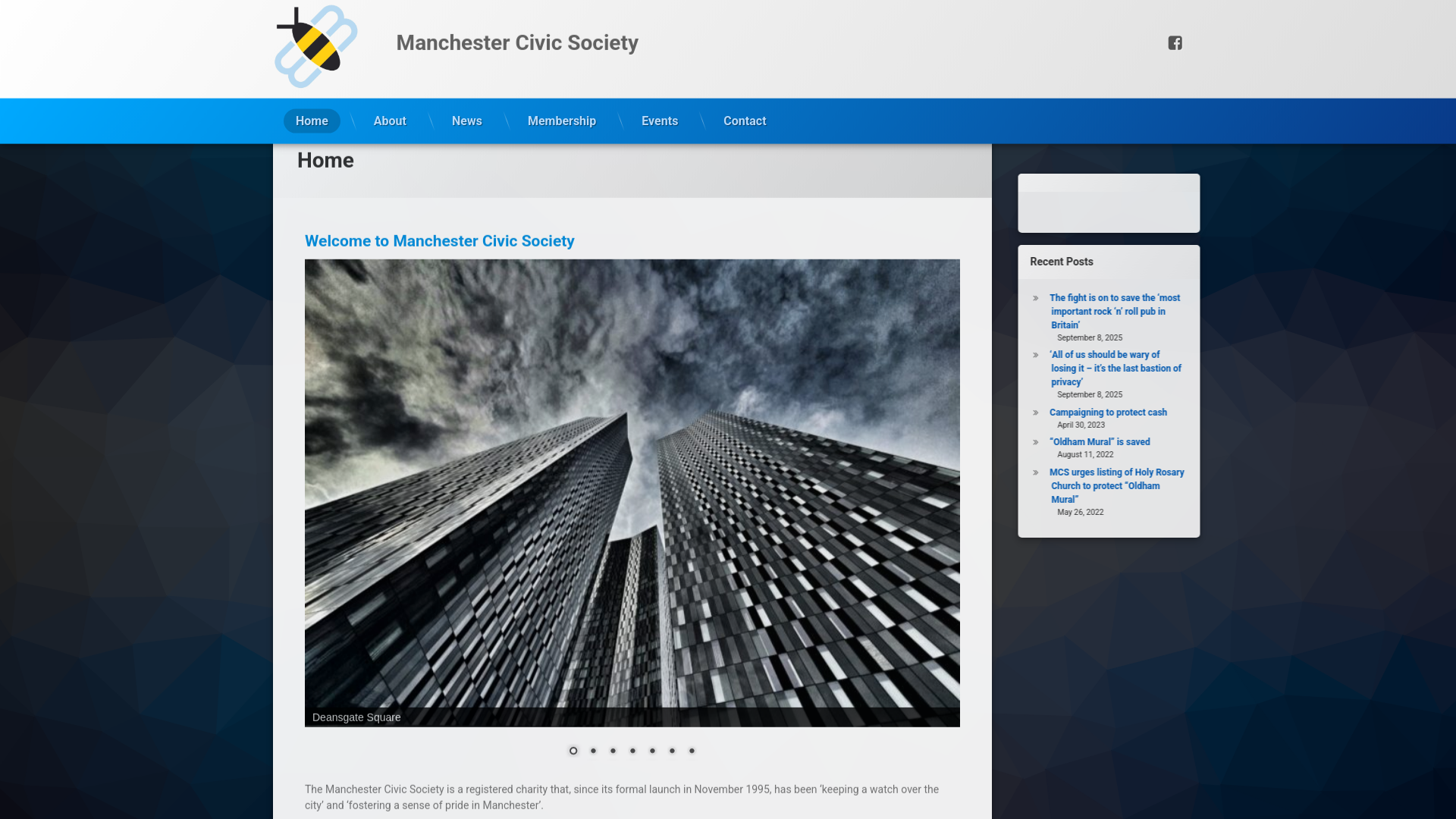
Task: Select the fifth slideshow dot
Action: click(652, 751)
